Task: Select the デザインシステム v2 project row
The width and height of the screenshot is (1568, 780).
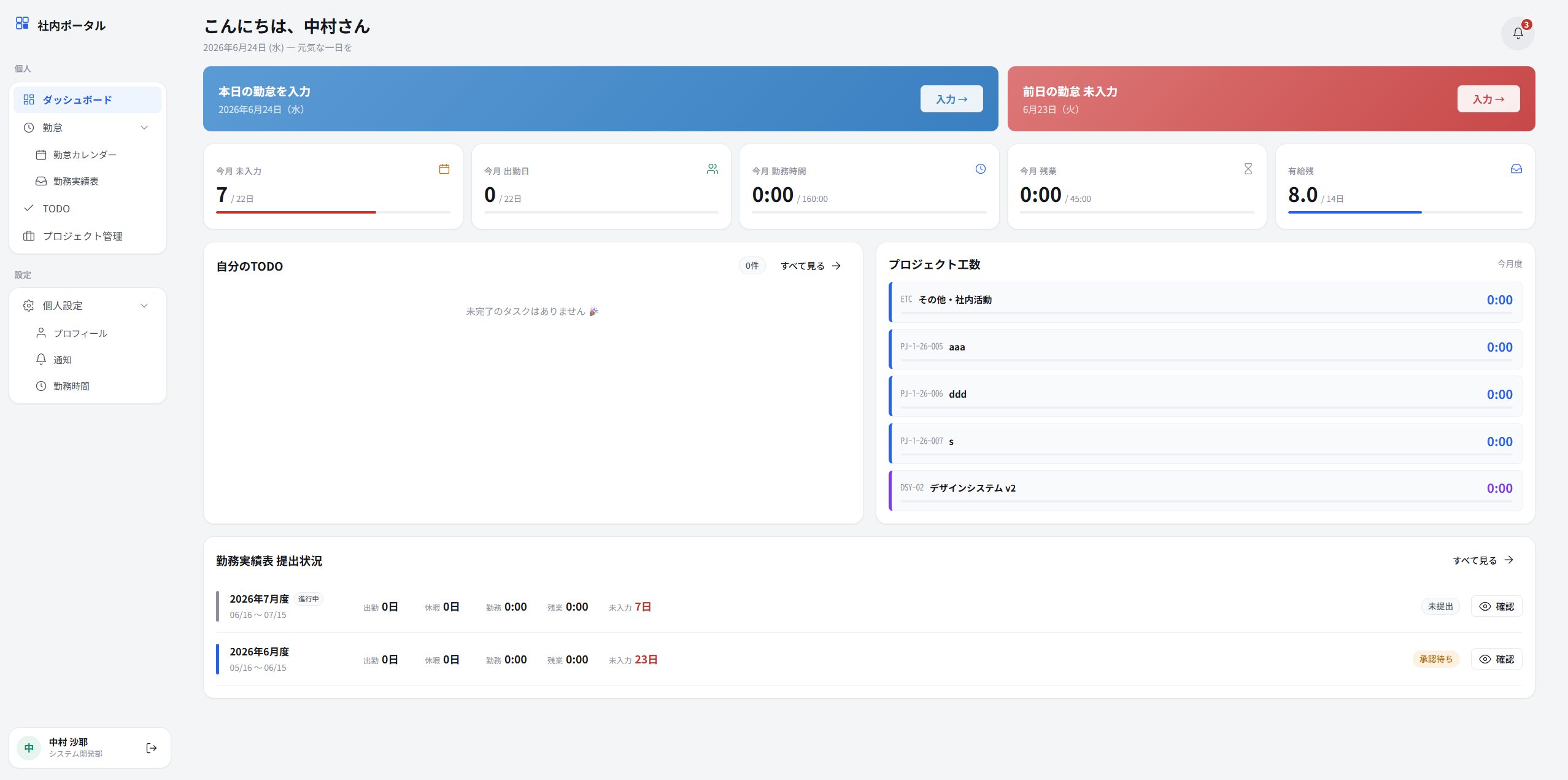Action: pyautogui.click(x=1205, y=490)
